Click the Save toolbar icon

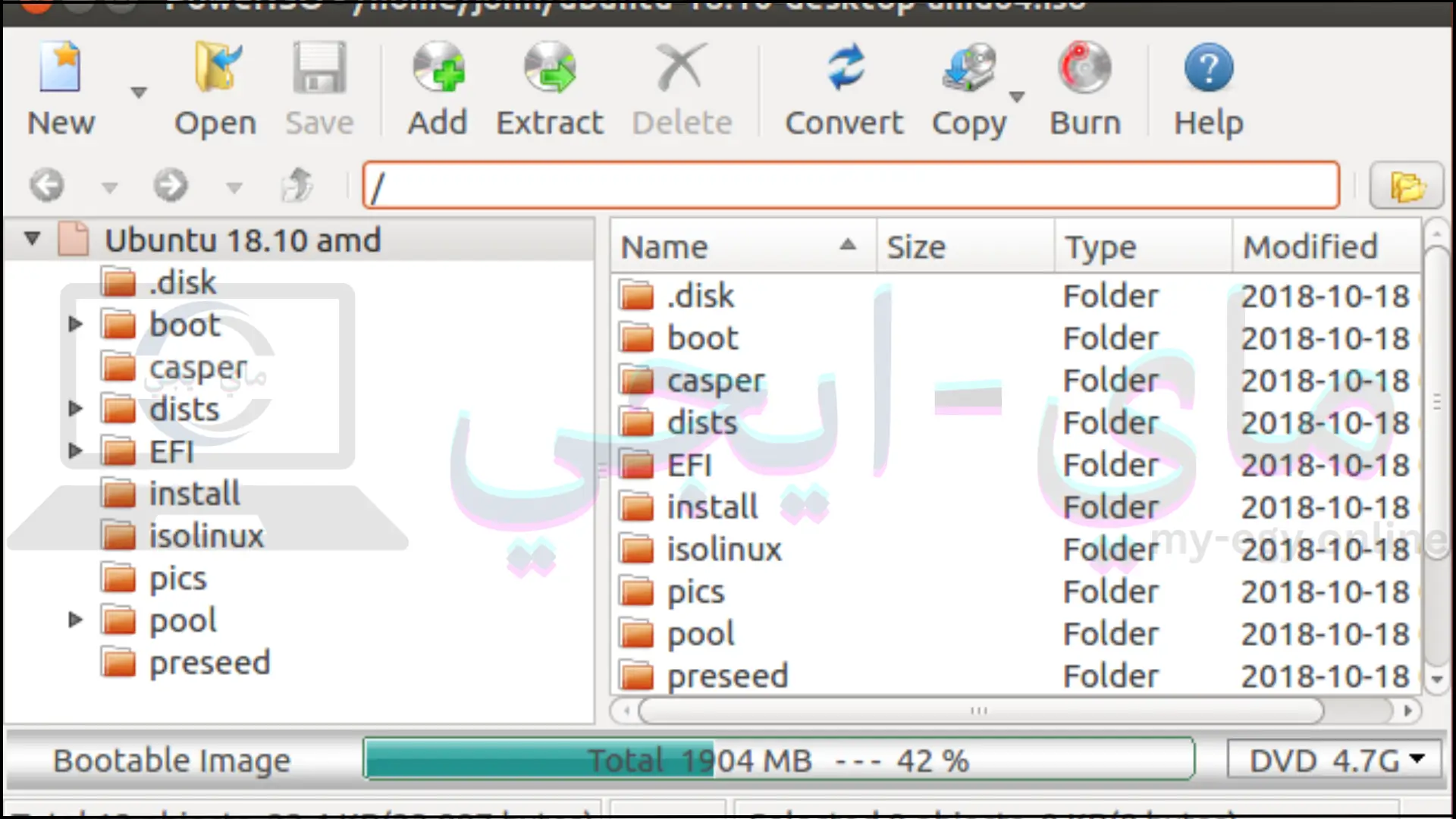(x=319, y=67)
